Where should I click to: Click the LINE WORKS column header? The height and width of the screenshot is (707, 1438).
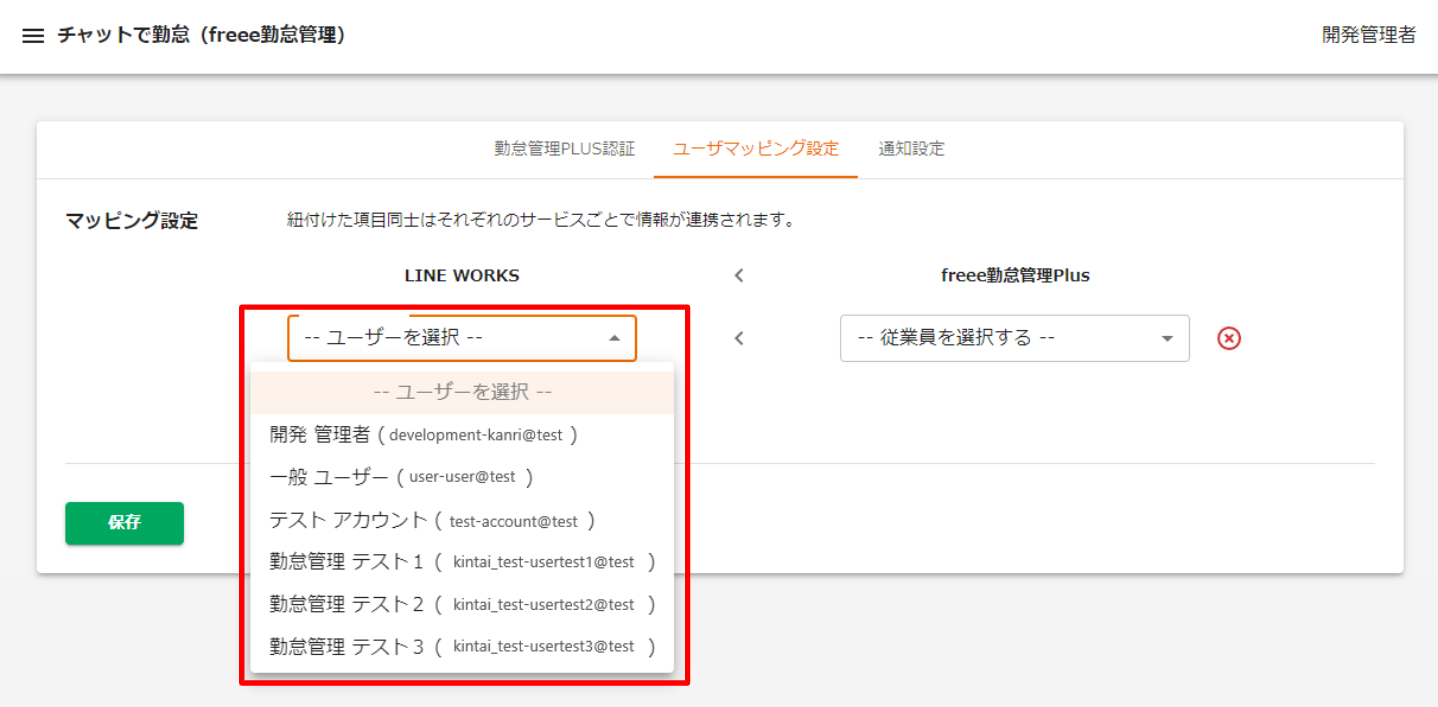tap(462, 276)
